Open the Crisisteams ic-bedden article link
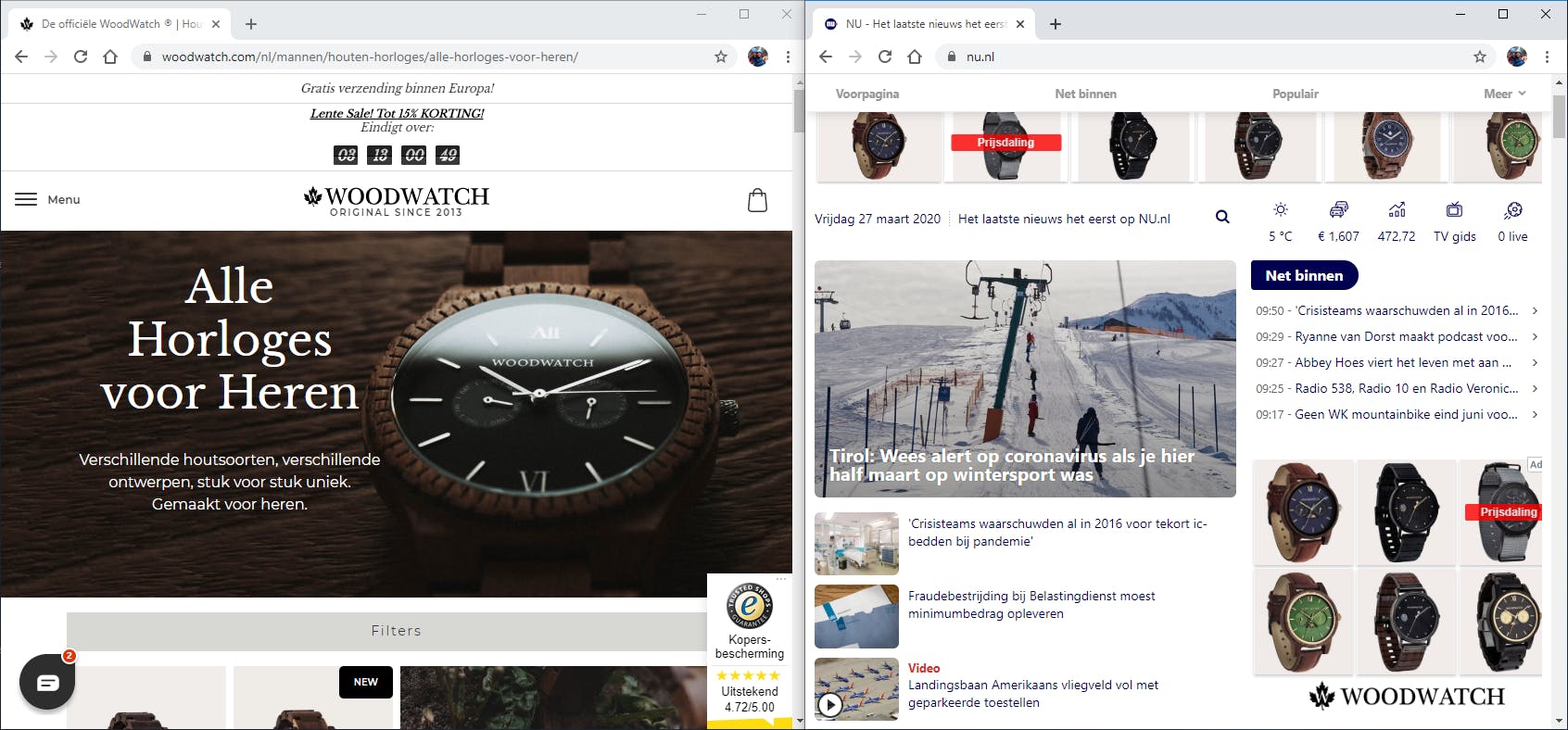This screenshot has height=730, width=1568. tap(1057, 533)
